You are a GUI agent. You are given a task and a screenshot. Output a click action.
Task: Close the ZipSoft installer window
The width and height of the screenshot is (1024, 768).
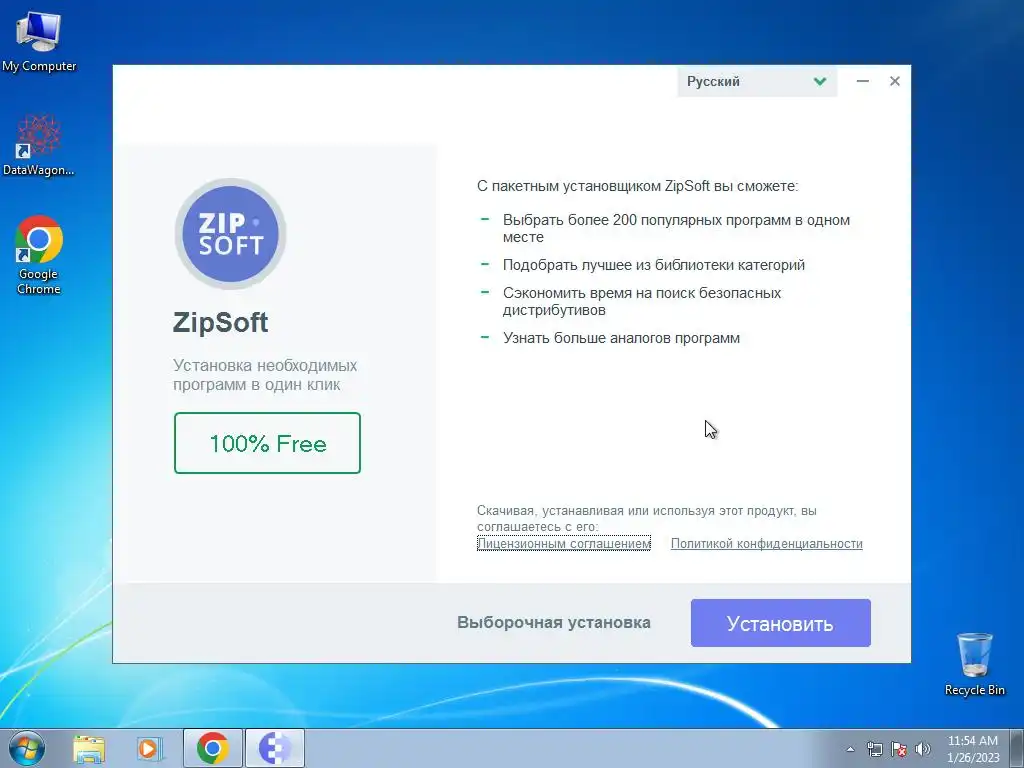[895, 81]
